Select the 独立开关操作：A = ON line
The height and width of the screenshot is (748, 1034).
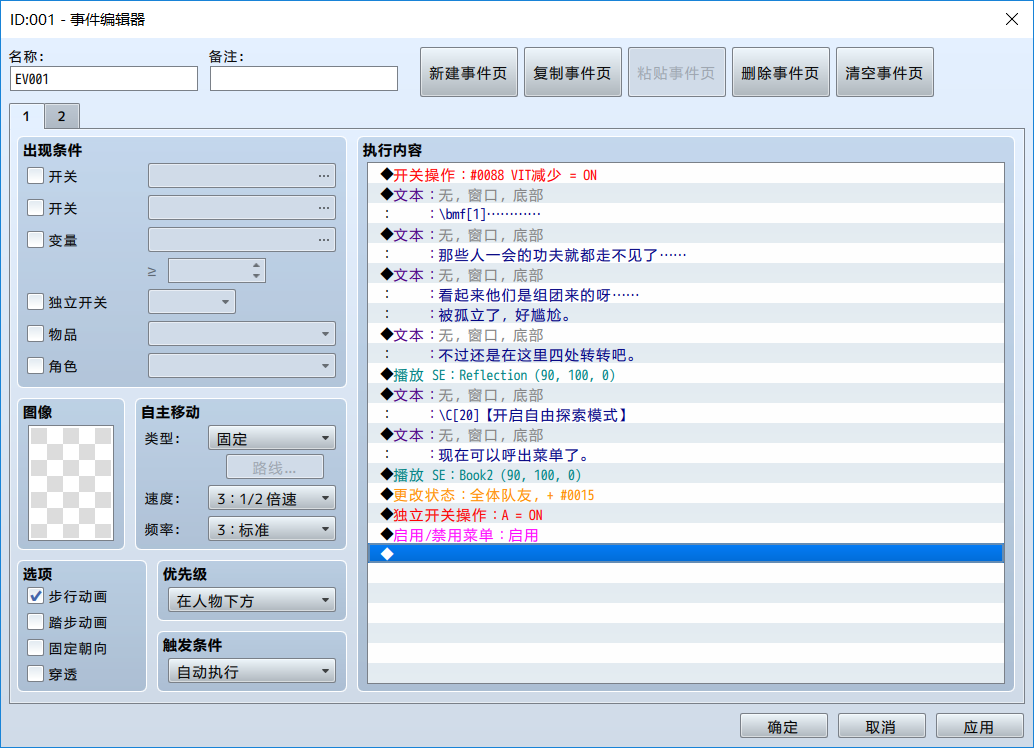click(x=686, y=515)
